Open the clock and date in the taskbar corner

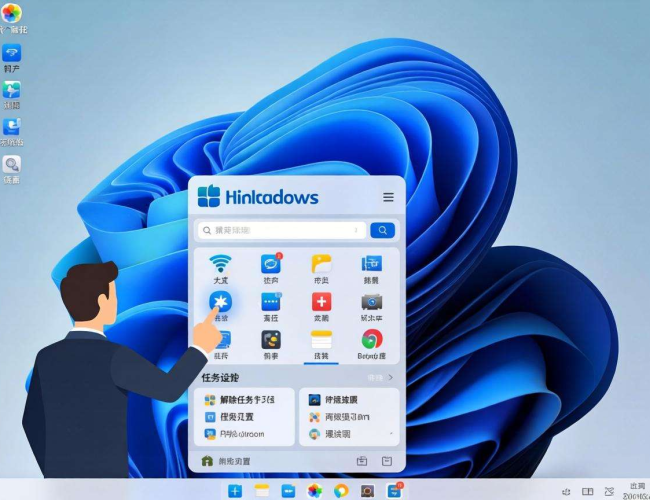(637, 491)
